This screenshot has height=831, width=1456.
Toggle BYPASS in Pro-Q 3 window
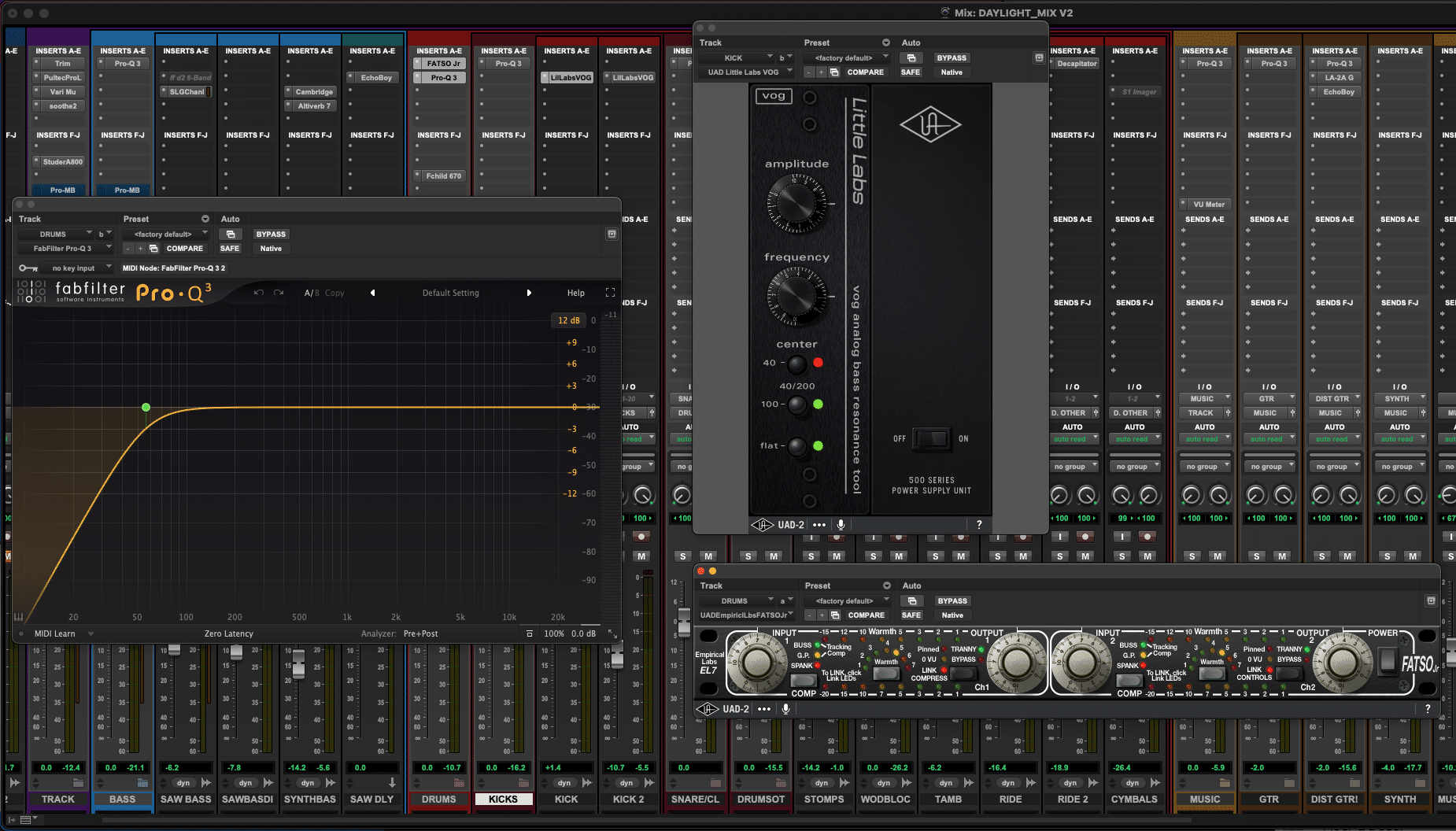tap(271, 235)
